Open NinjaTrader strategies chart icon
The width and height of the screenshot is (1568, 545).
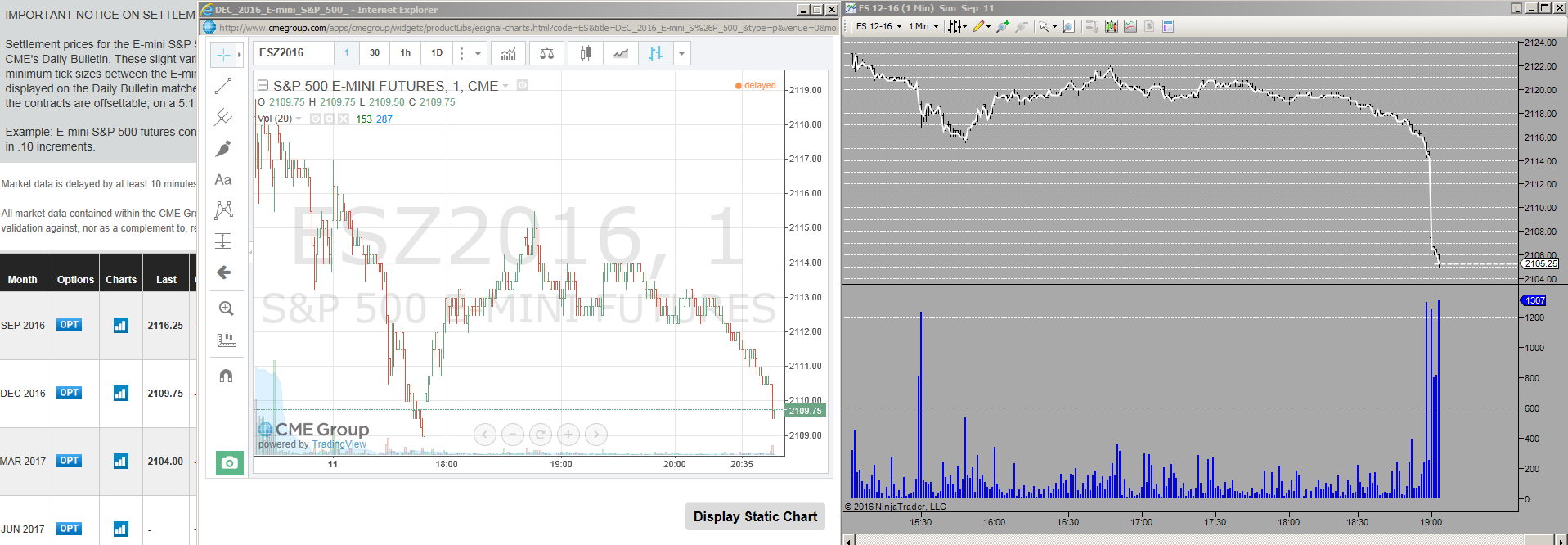click(1130, 26)
